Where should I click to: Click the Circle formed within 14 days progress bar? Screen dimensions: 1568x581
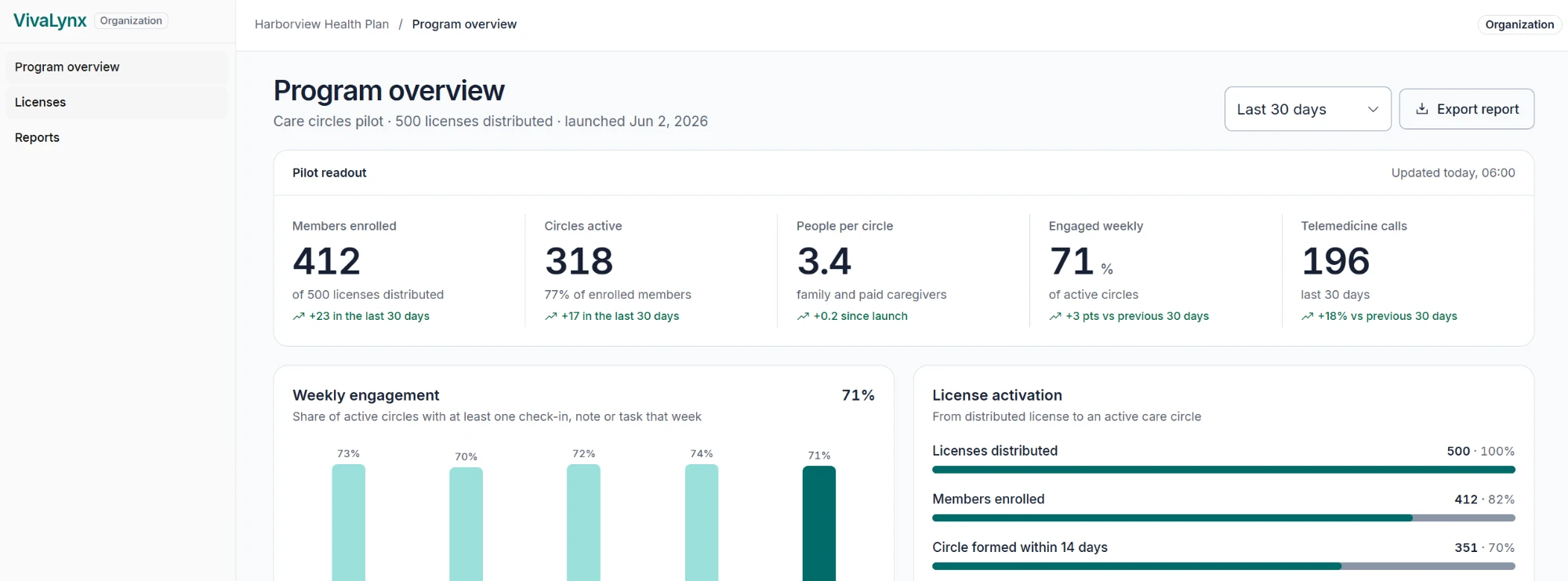1223,566
